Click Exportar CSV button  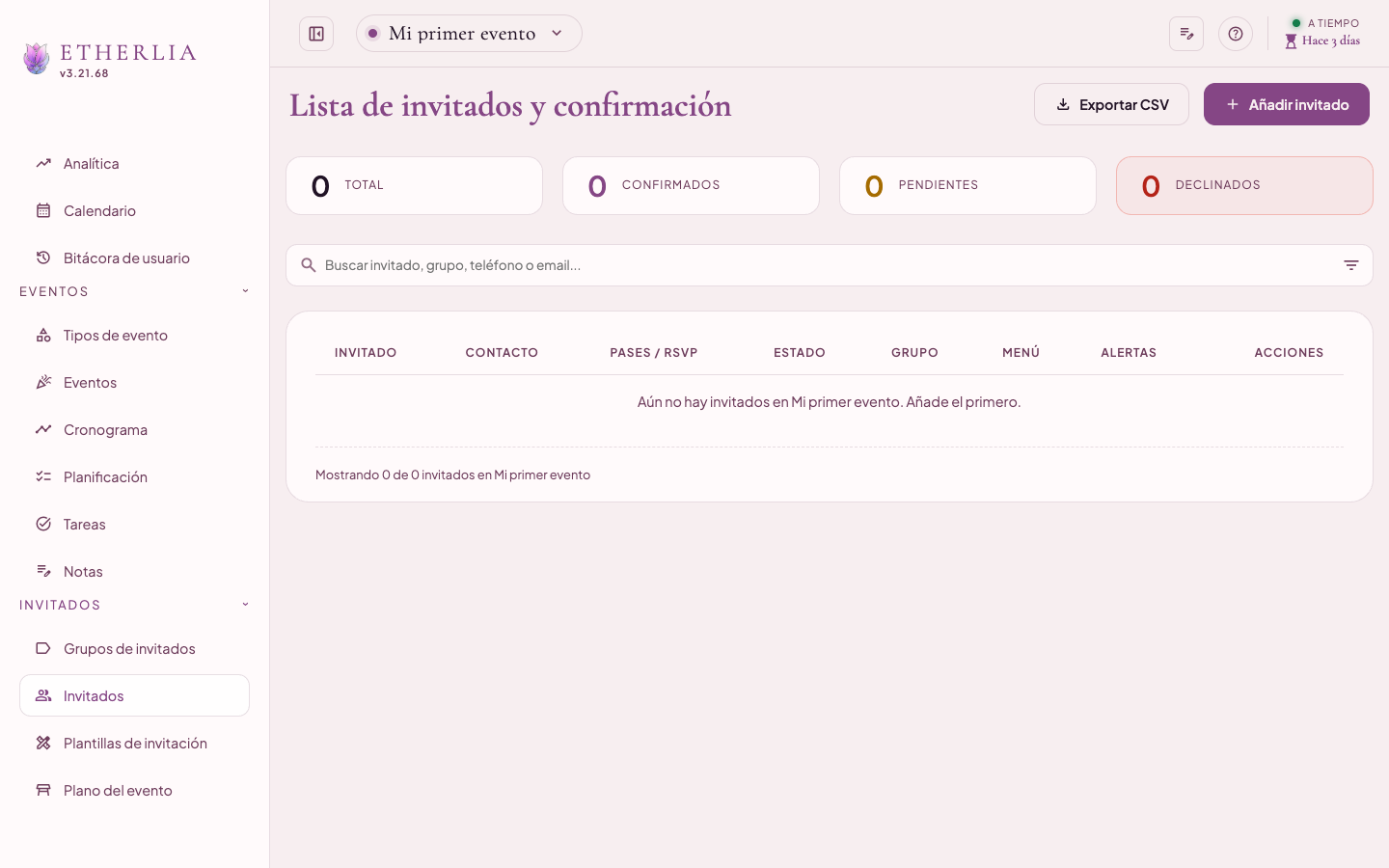[x=1111, y=104]
